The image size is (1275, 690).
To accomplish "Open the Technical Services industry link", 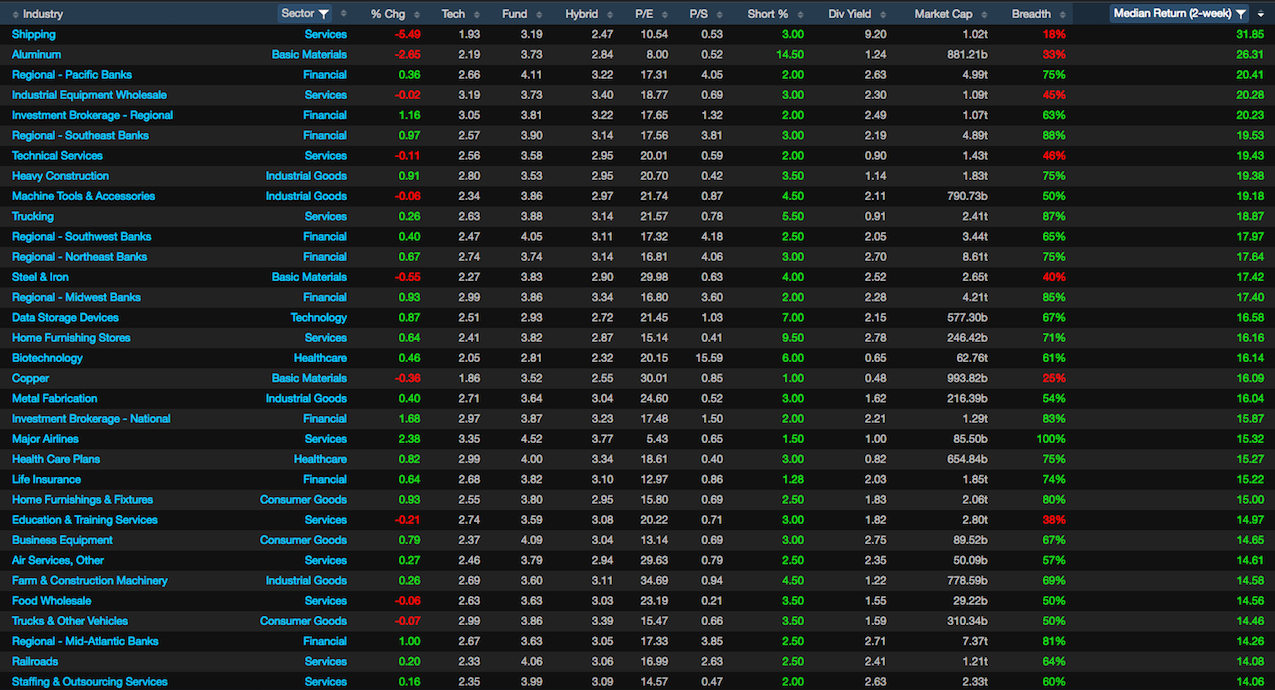I will tap(57, 155).
